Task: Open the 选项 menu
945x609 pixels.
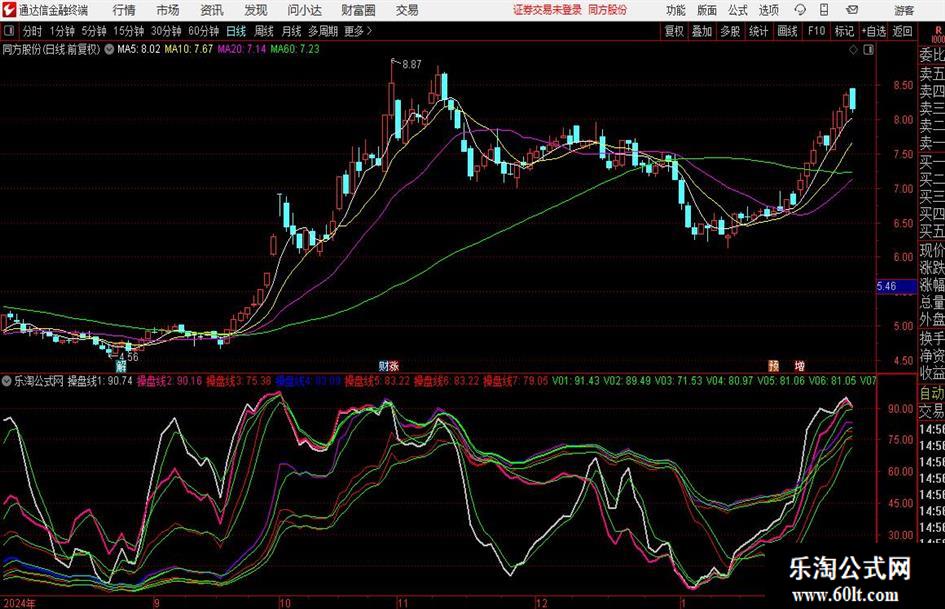Action: click(768, 10)
